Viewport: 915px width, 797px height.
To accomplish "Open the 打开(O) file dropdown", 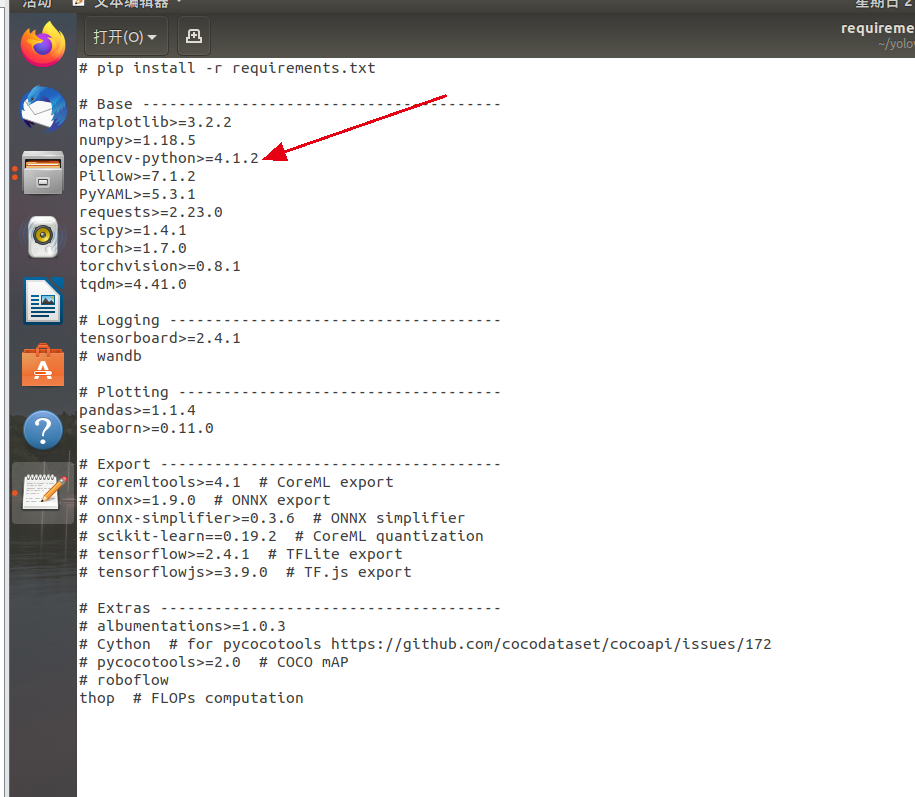I will [125, 36].
